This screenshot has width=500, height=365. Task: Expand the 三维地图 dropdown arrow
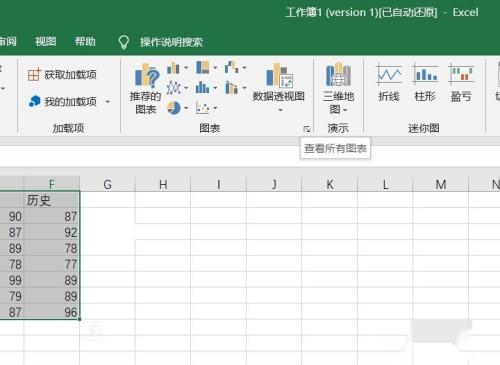[x=345, y=109]
